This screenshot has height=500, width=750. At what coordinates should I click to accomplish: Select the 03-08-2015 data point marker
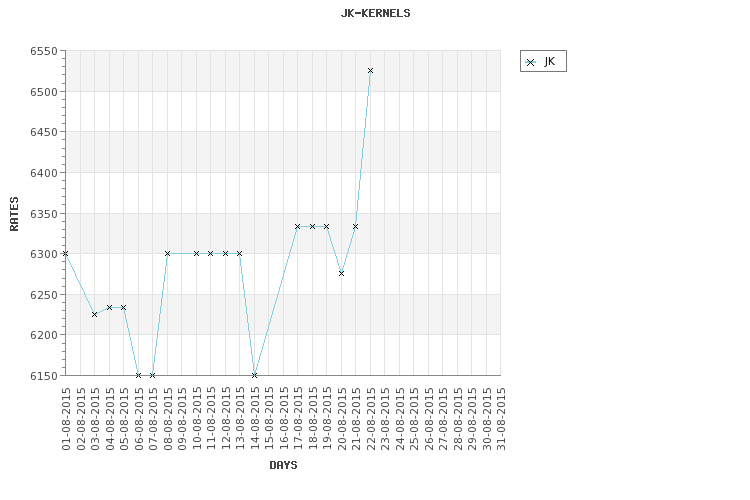click(94, 314)
